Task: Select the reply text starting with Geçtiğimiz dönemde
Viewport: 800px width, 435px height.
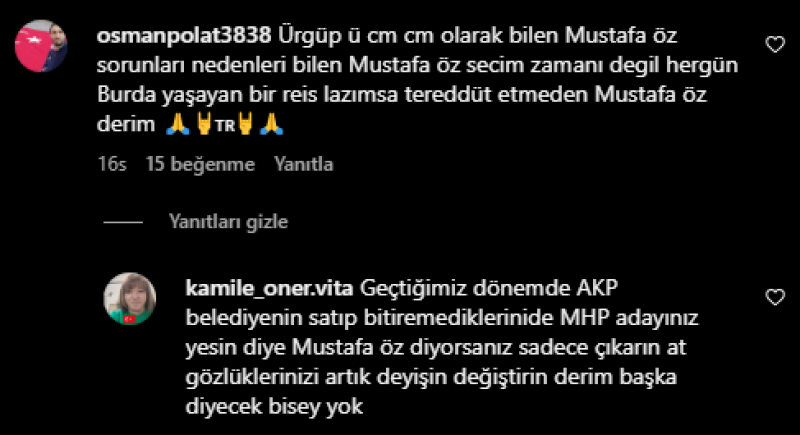Action: coord(442,347)
